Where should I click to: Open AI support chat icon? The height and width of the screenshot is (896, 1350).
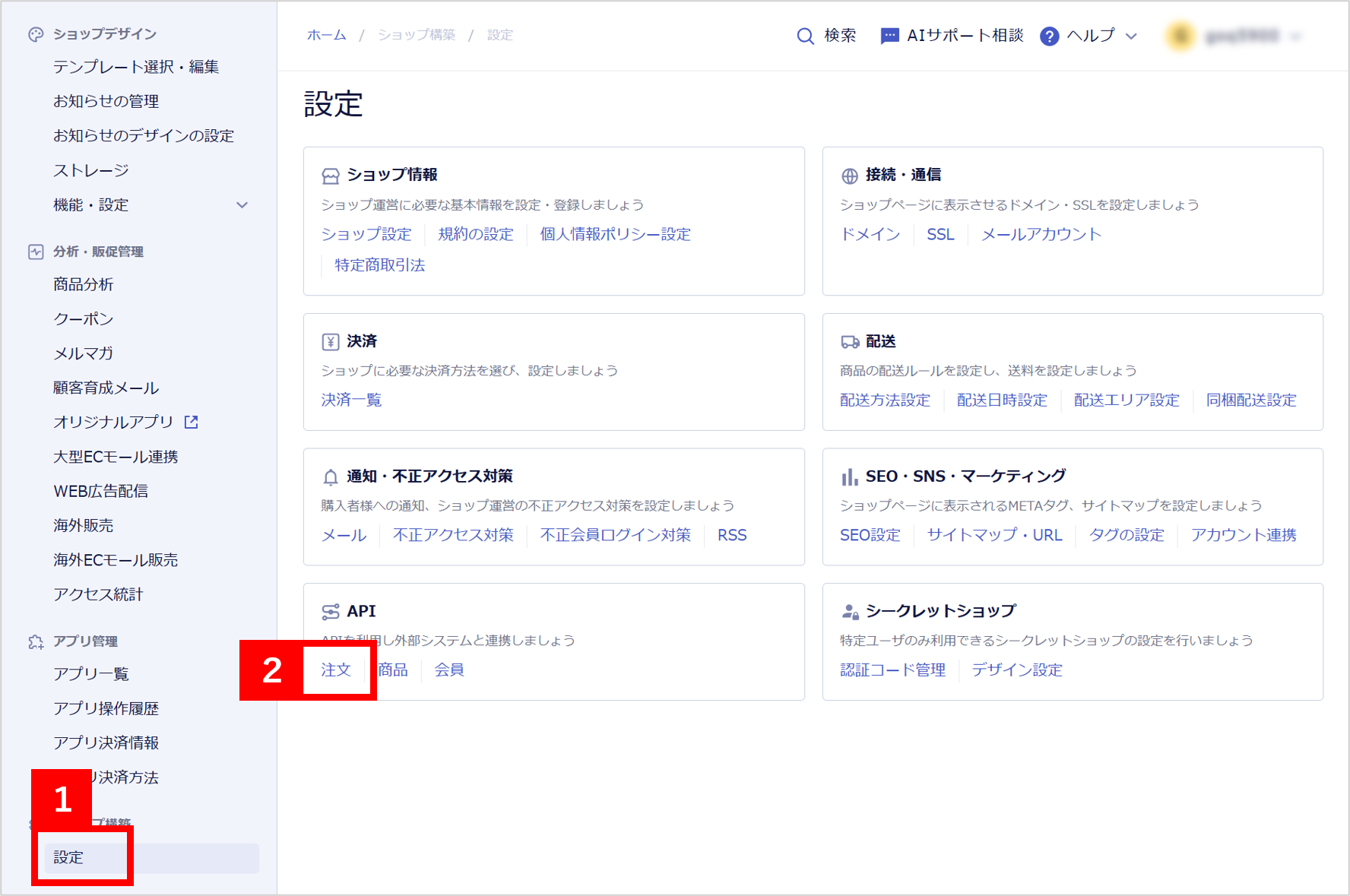click(x=889, y=36)
